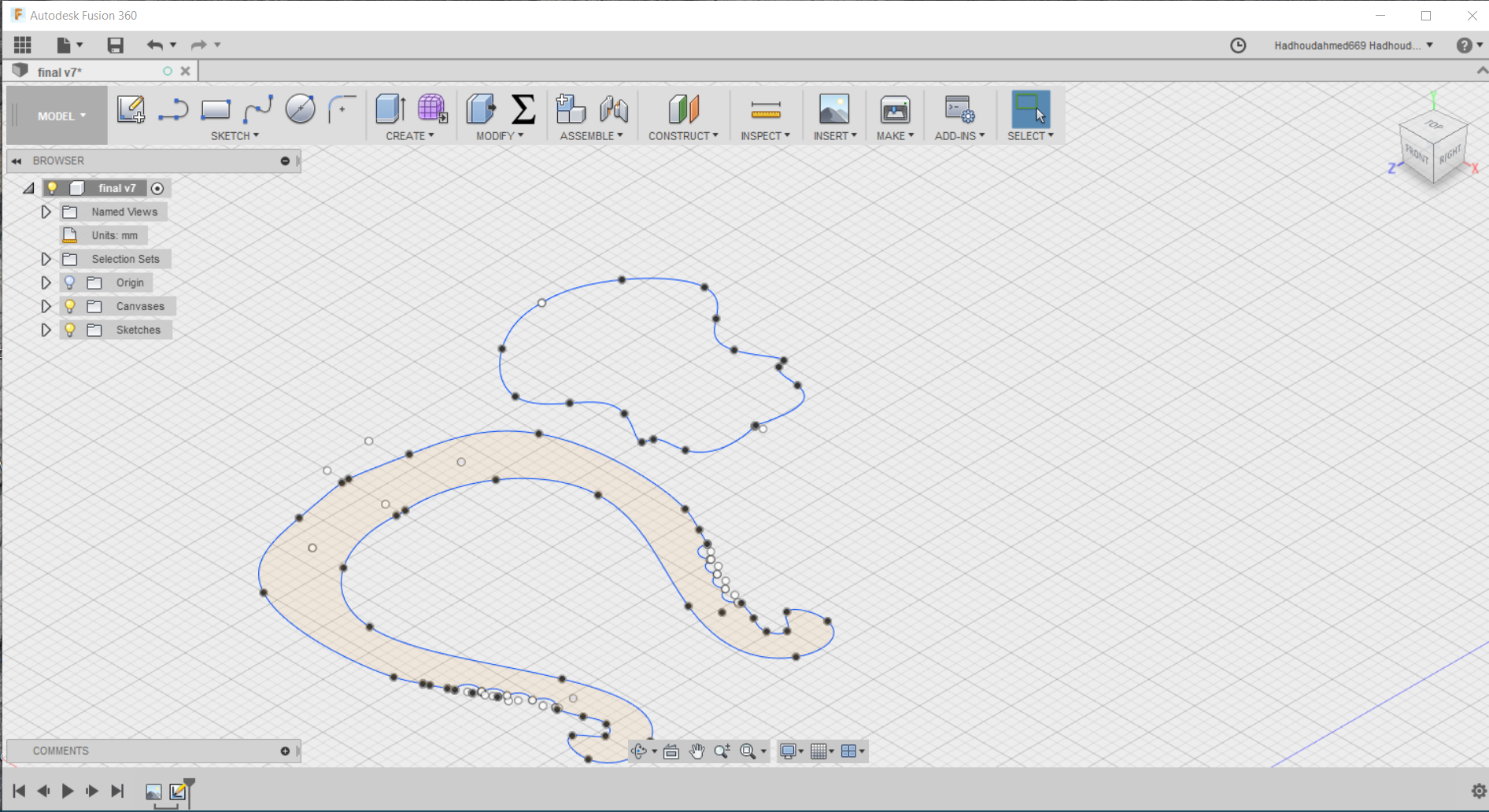Click the 3D Print make icon
This screenshot has width=1489, height=812.
[x=895, y=109]
